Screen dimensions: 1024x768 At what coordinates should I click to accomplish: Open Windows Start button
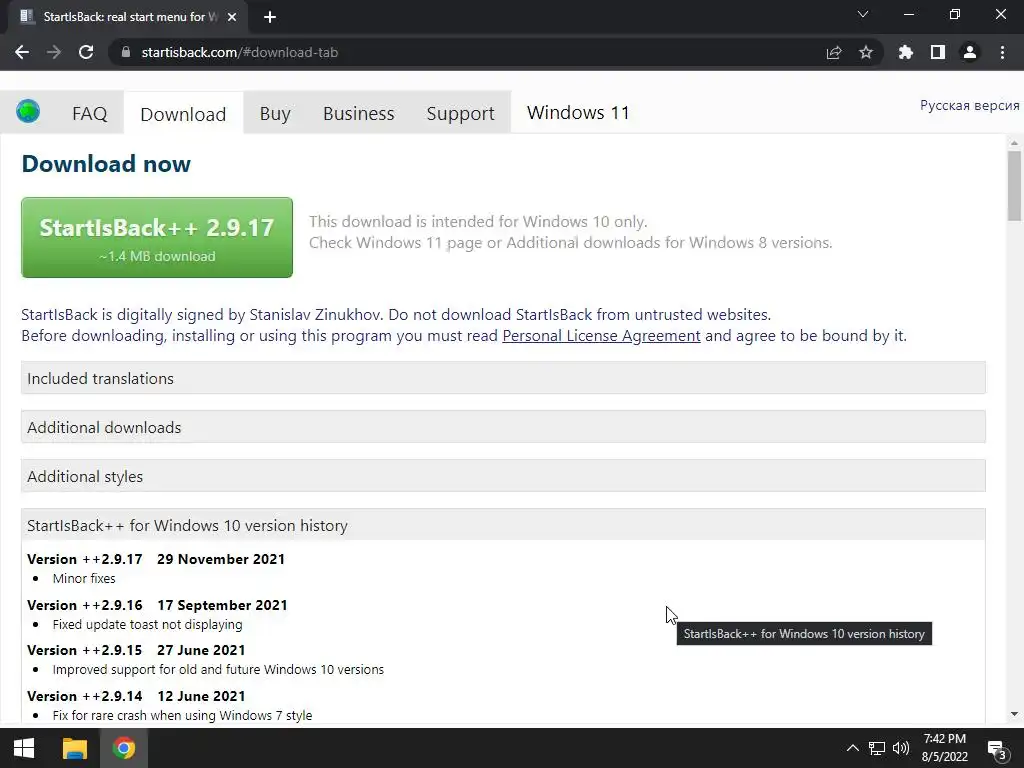point(24,748)
